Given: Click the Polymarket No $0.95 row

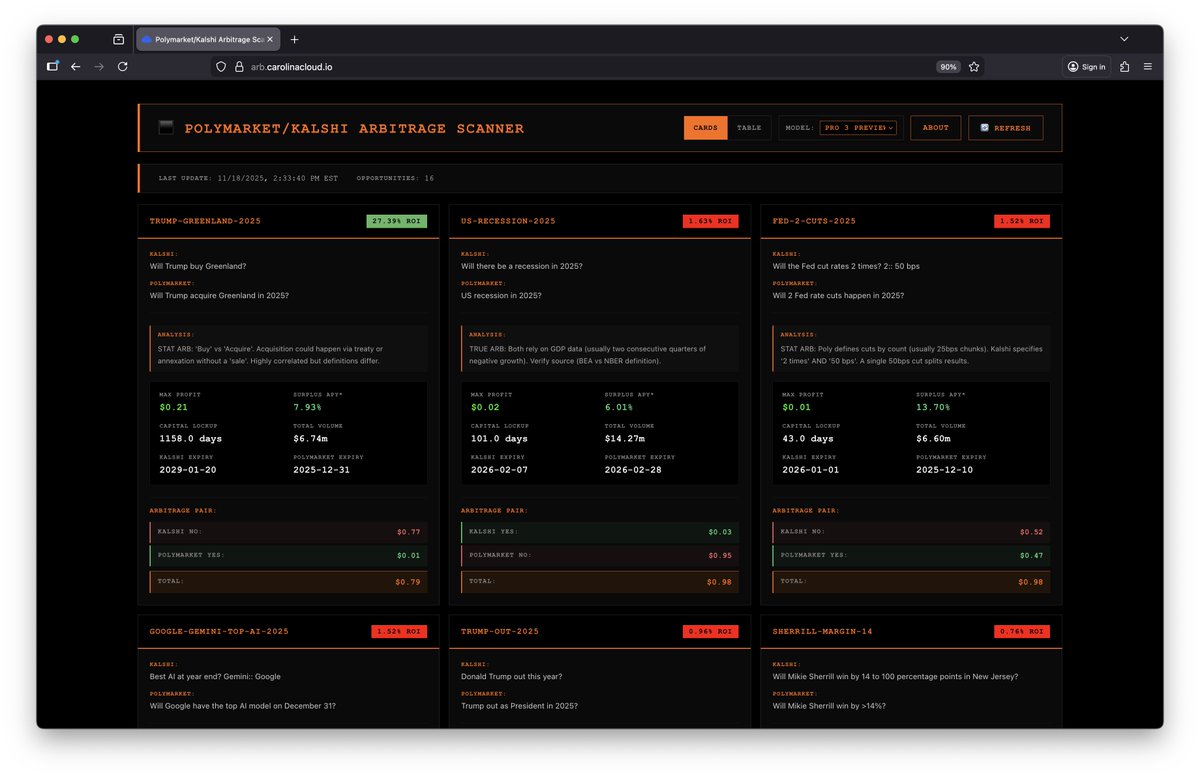Looking at the screenshot, I should 600,555.
